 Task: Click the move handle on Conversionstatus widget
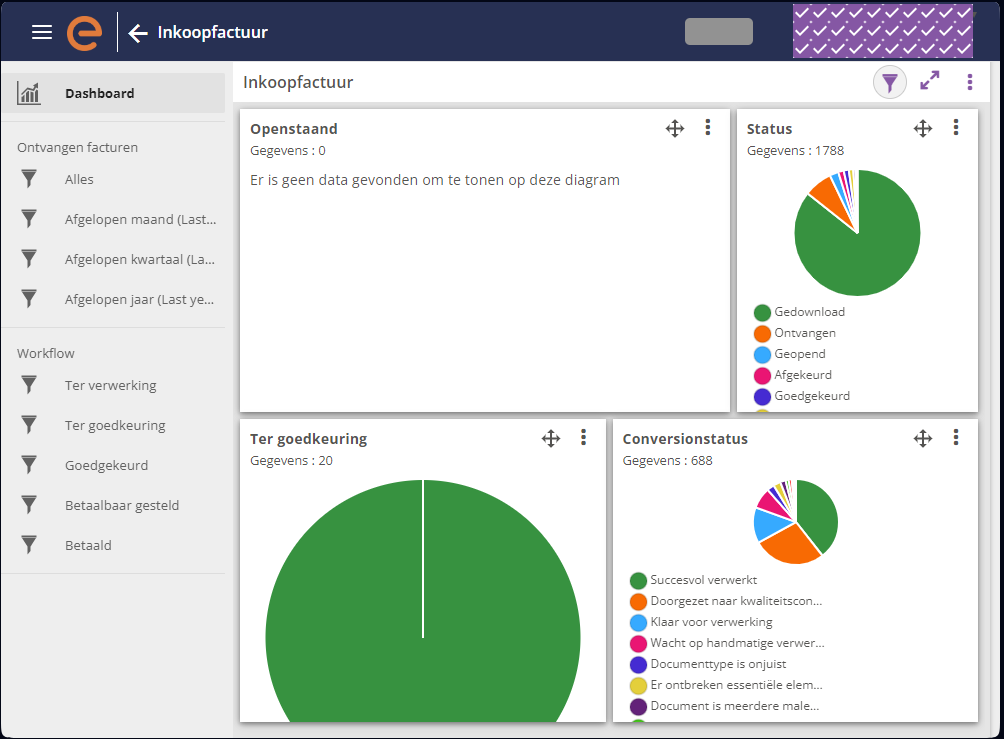pyautogui.click(x=923, y=439)
